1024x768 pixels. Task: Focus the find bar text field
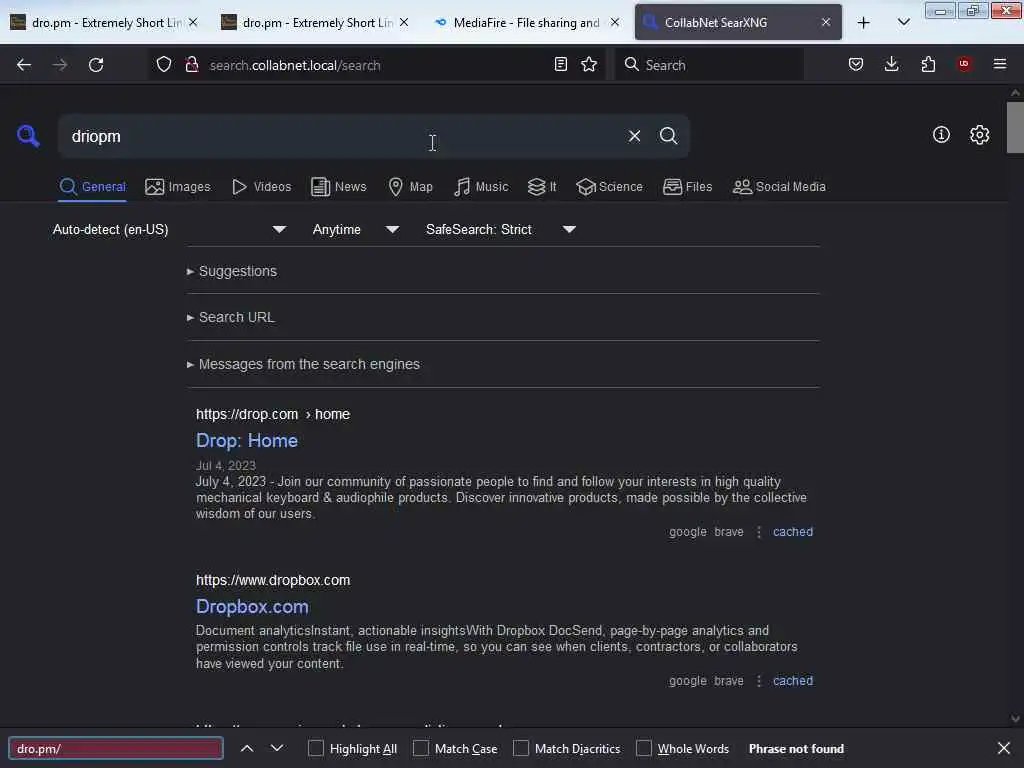pyautogui.click(x=116, y=748)
